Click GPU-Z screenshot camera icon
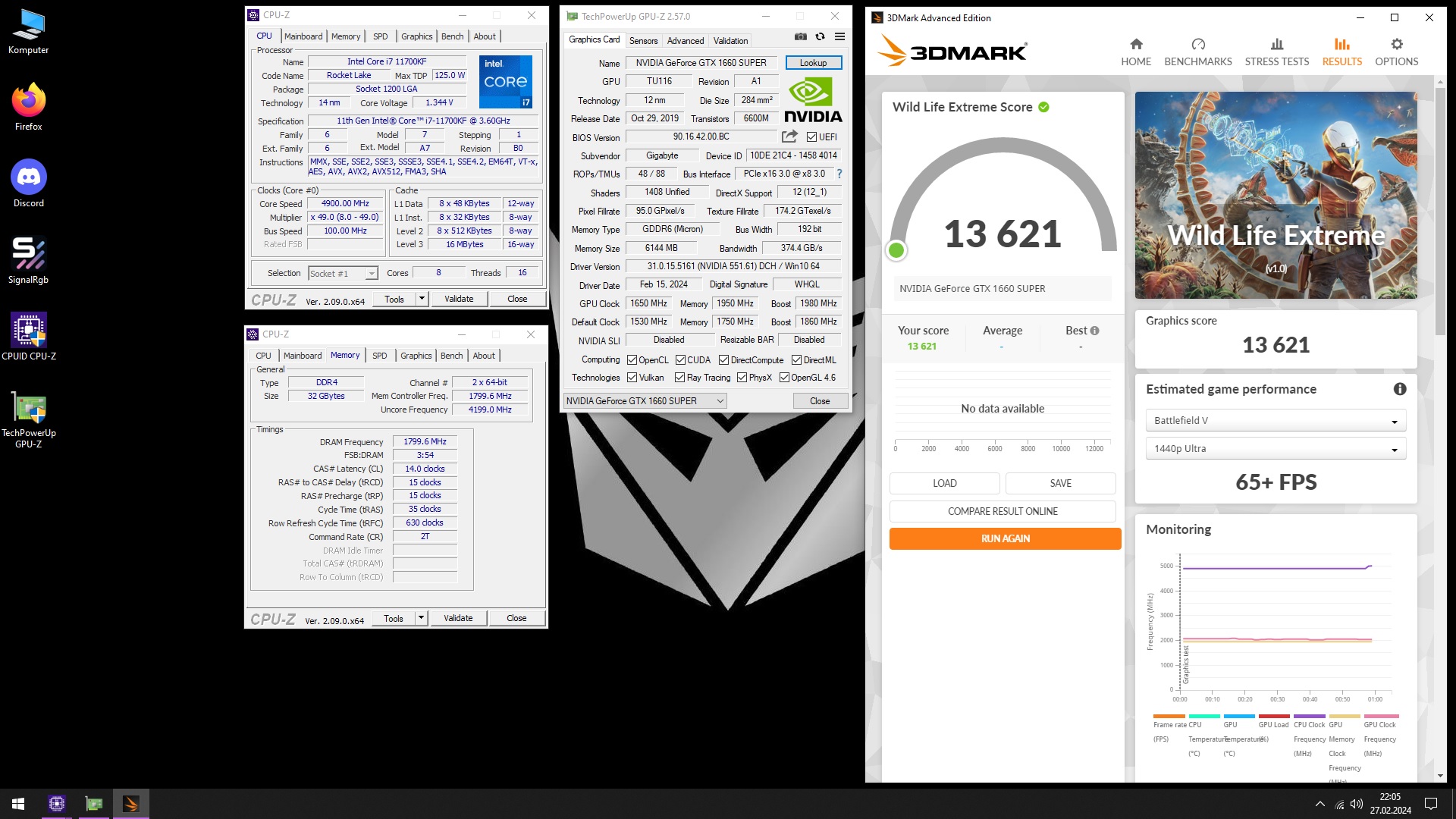Image resolution: width=1456 pixels, height=819 pixels. tap(801, 36)
